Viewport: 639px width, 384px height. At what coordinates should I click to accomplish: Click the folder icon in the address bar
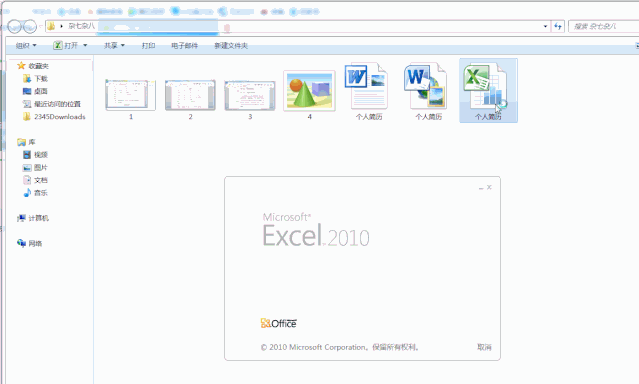51,26
